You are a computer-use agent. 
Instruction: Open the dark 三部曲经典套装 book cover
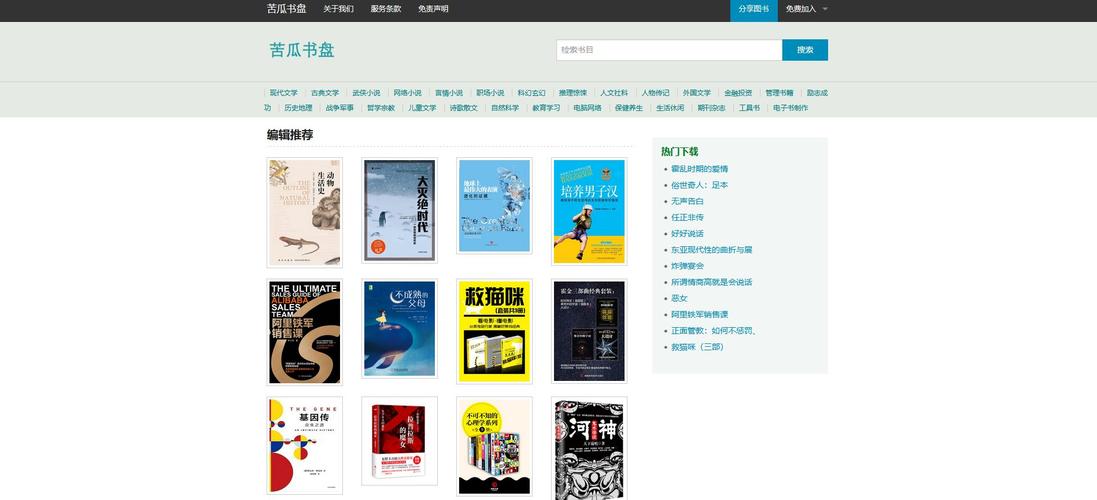(x=589, y=331)
